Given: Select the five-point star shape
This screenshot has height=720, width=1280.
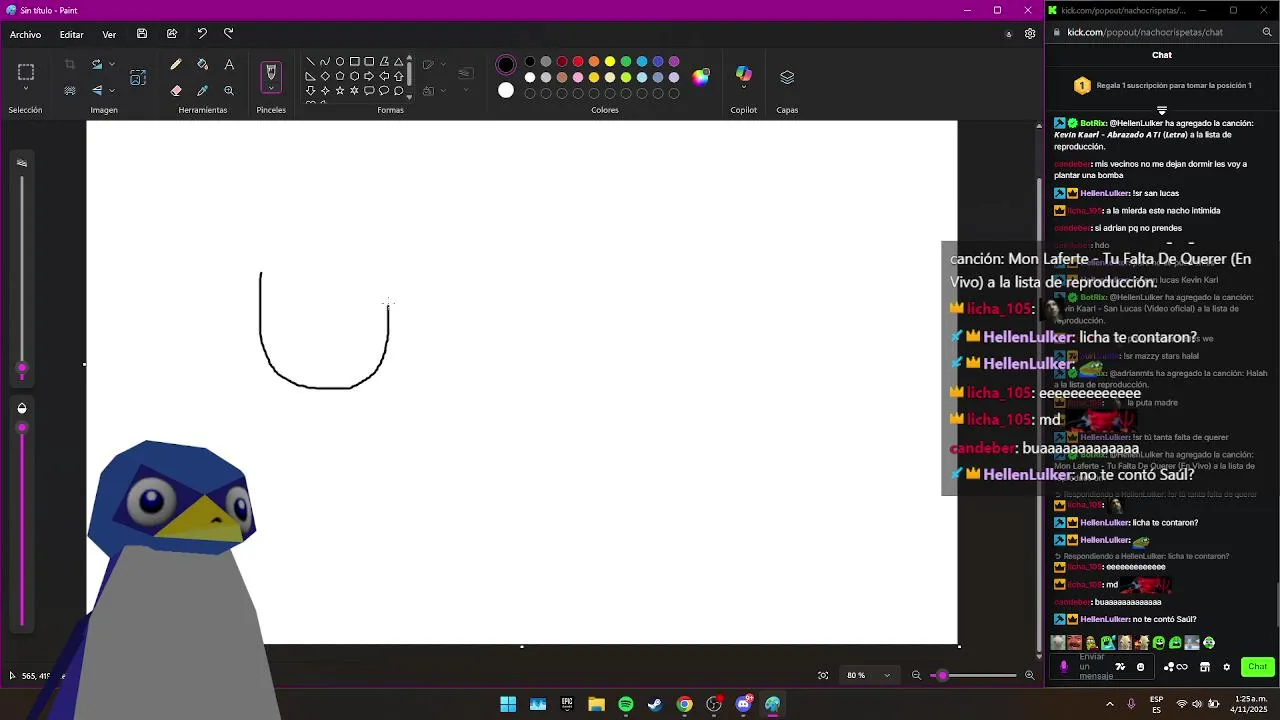Looking at the screenshot, I should tap(340, 91).
